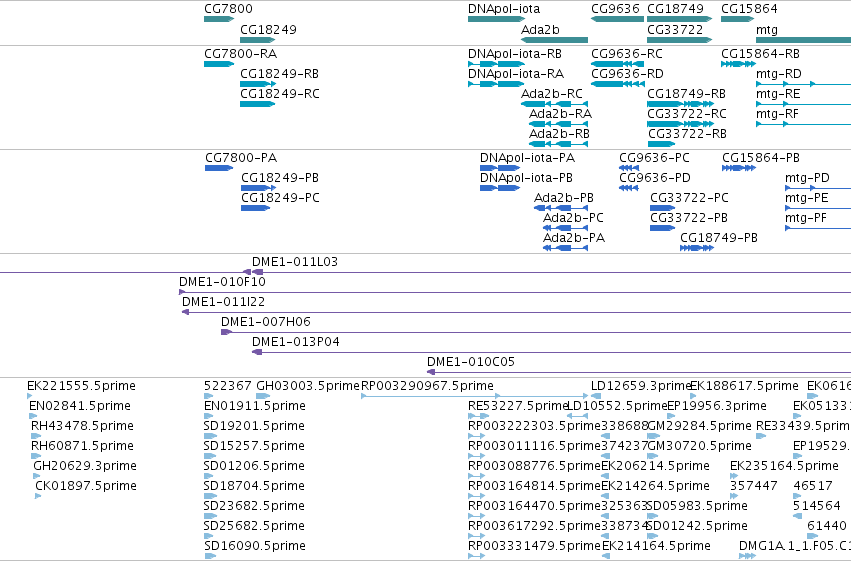
Task: Select protein CG15864-PB
Action: pyautogui.click(x=739, y=168)
